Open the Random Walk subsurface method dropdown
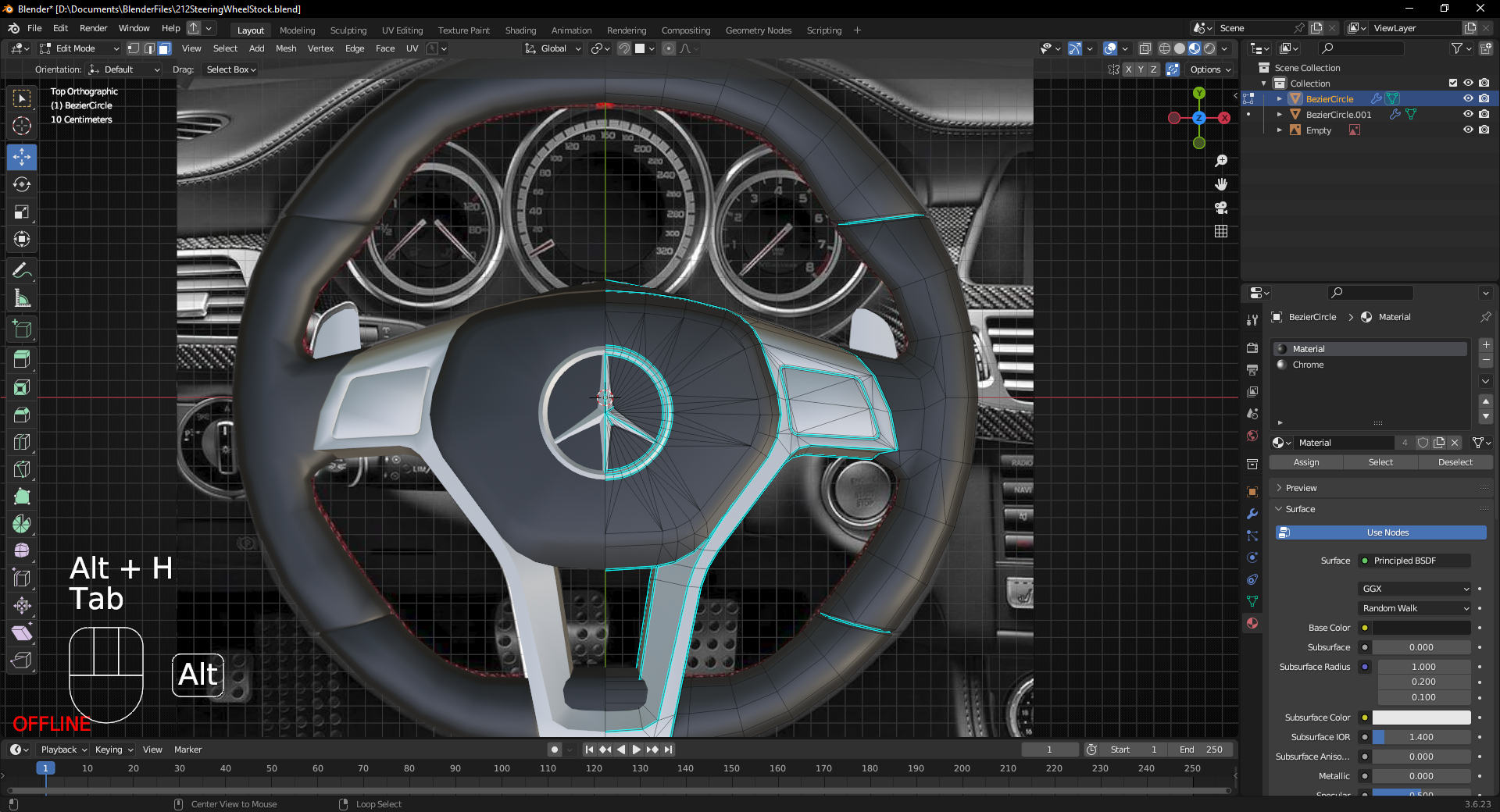 click(1415, 608)
